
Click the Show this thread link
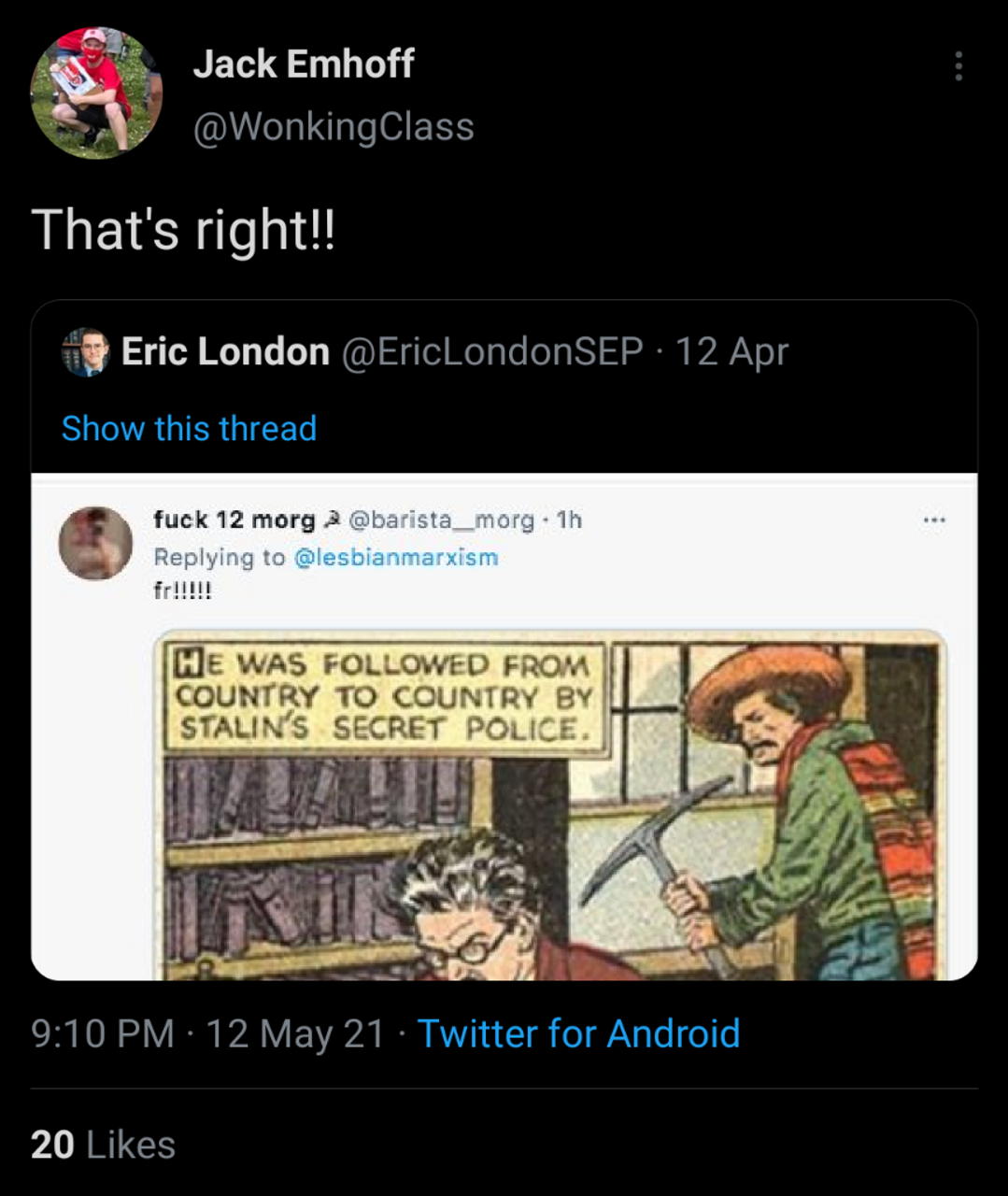189,429
